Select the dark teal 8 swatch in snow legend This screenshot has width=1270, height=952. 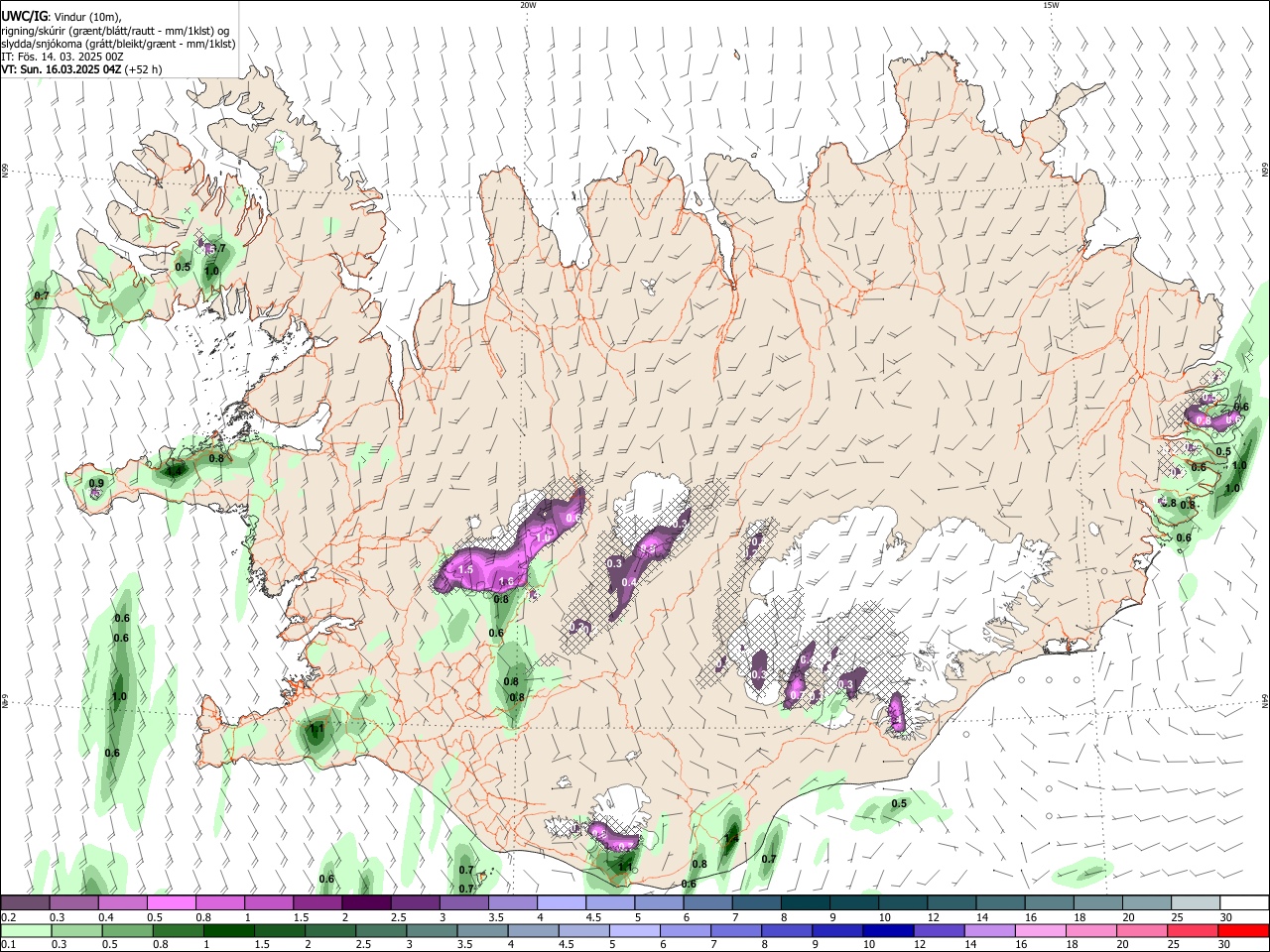click(x=806, y=902)
